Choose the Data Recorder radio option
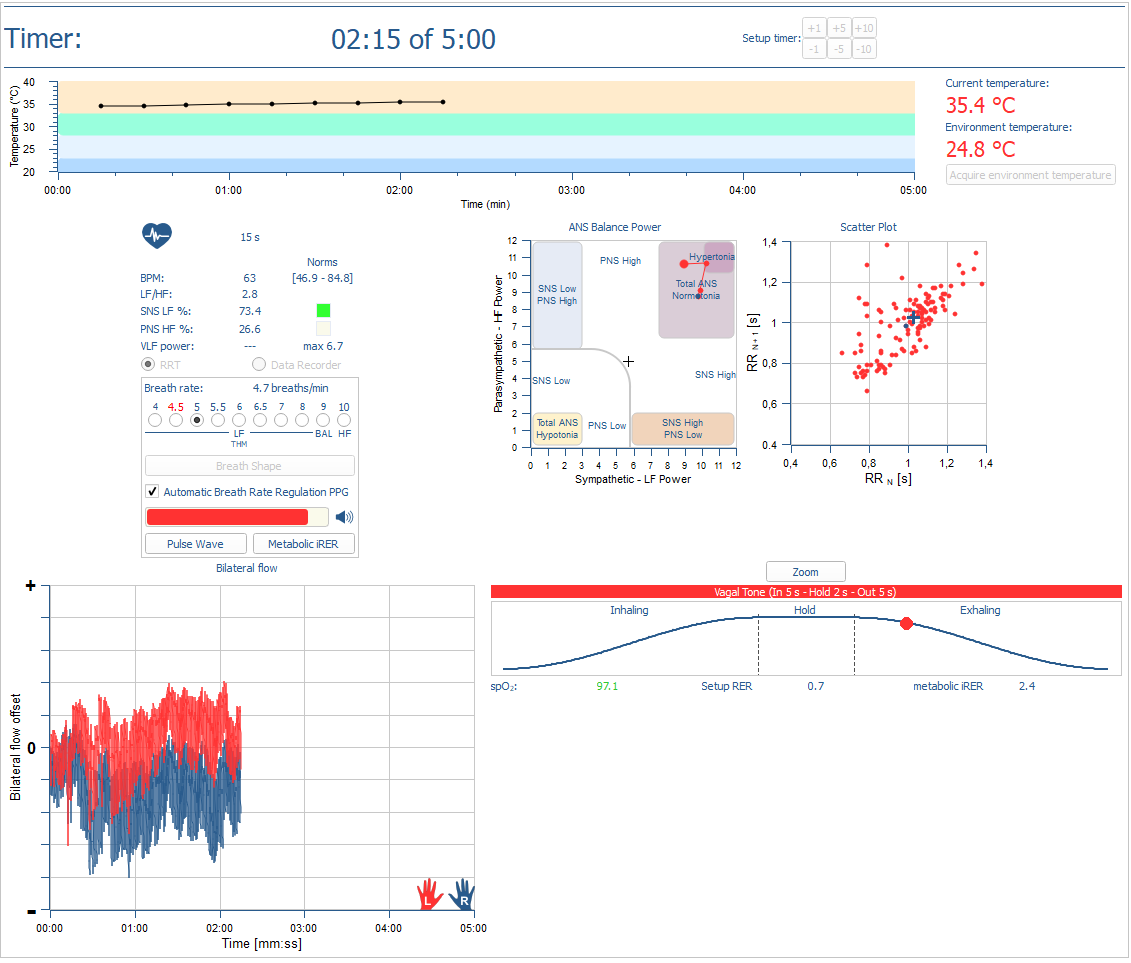 coord(259,365)
